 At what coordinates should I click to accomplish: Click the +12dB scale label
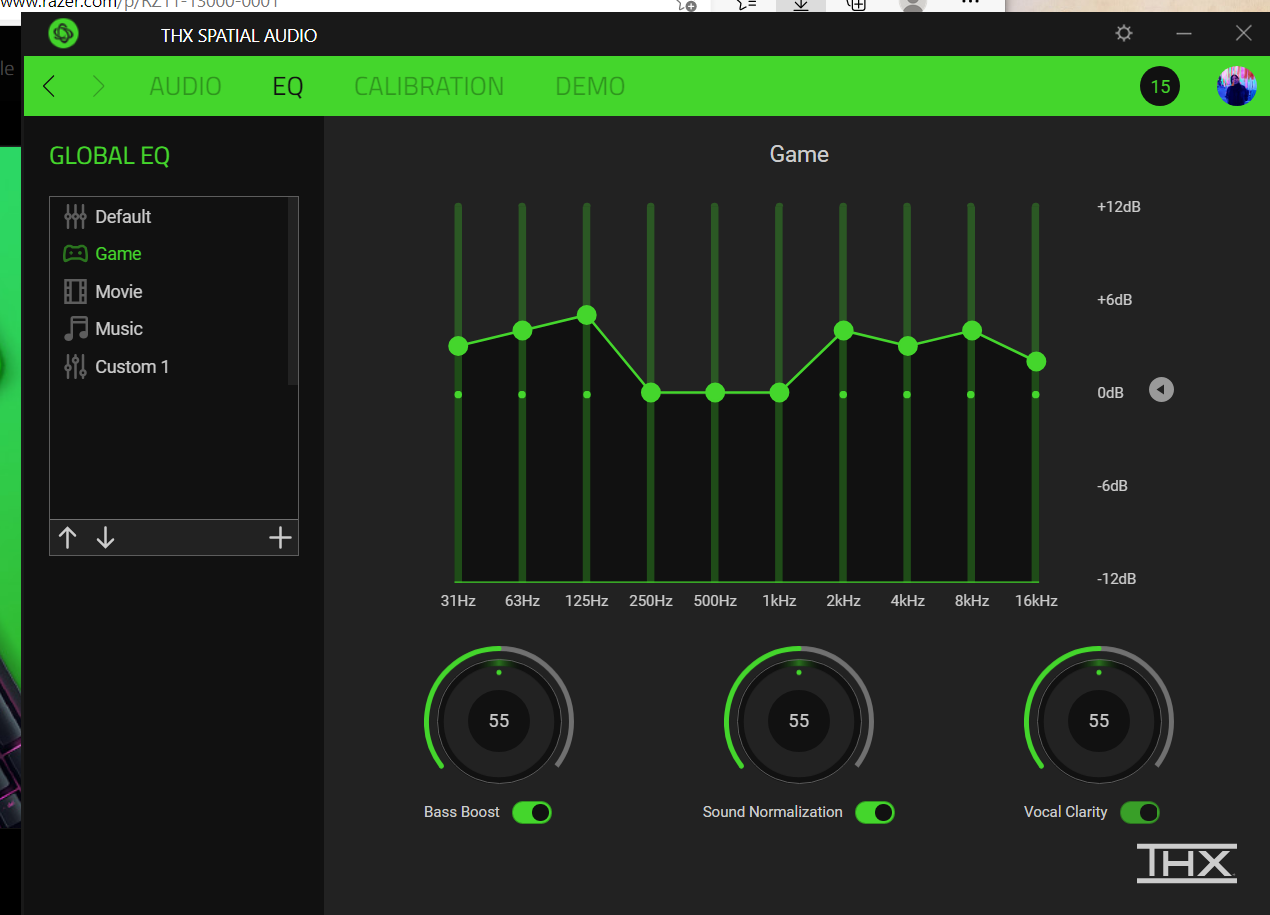coord(1119,207)
